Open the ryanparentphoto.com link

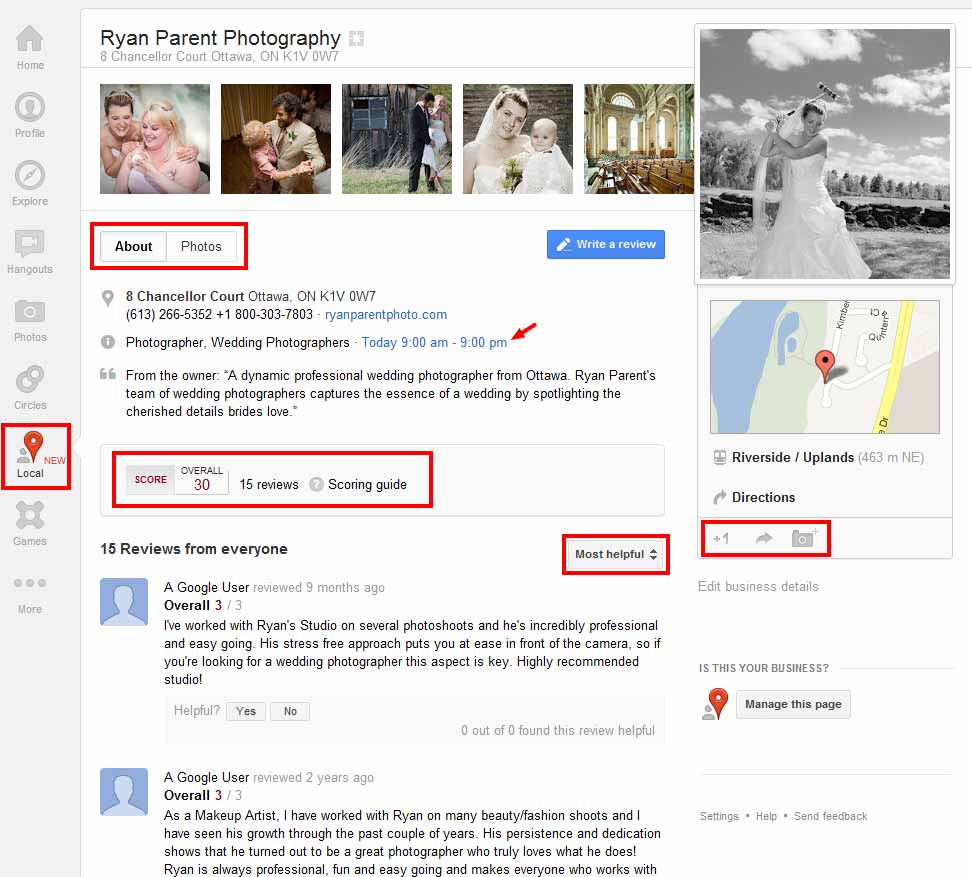coord(386,314)
